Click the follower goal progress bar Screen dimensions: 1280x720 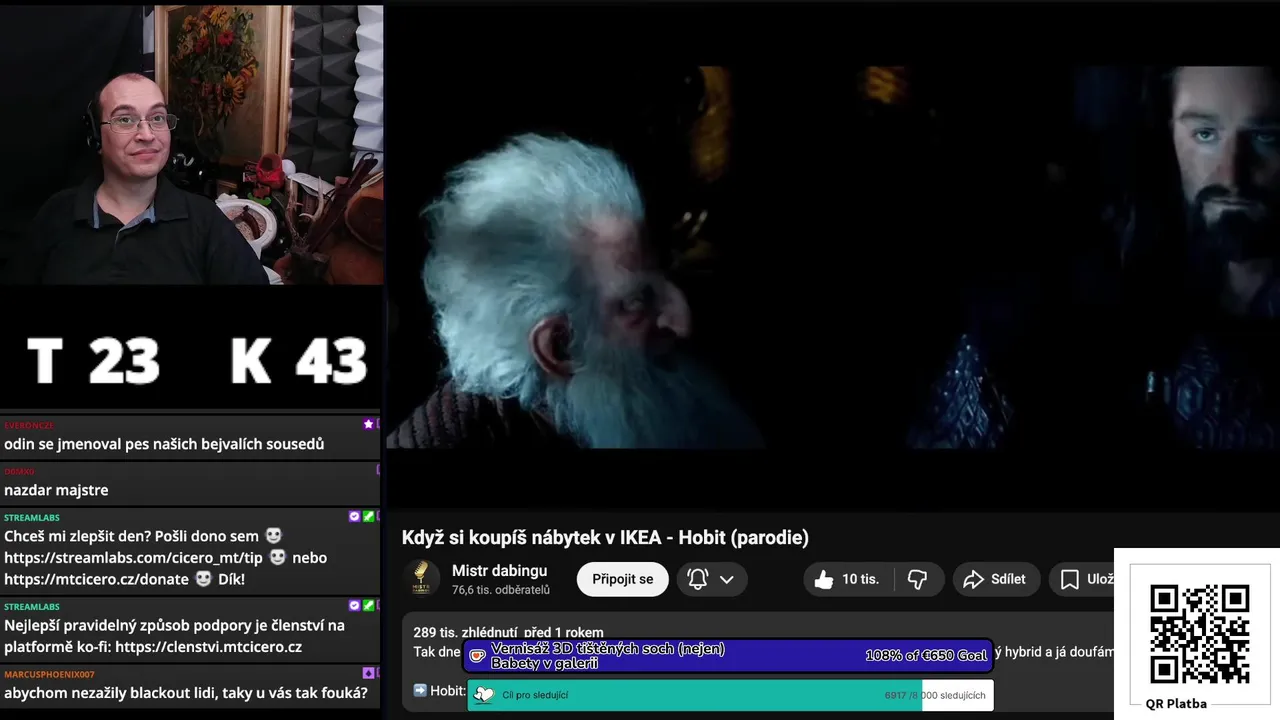(730, 695)
